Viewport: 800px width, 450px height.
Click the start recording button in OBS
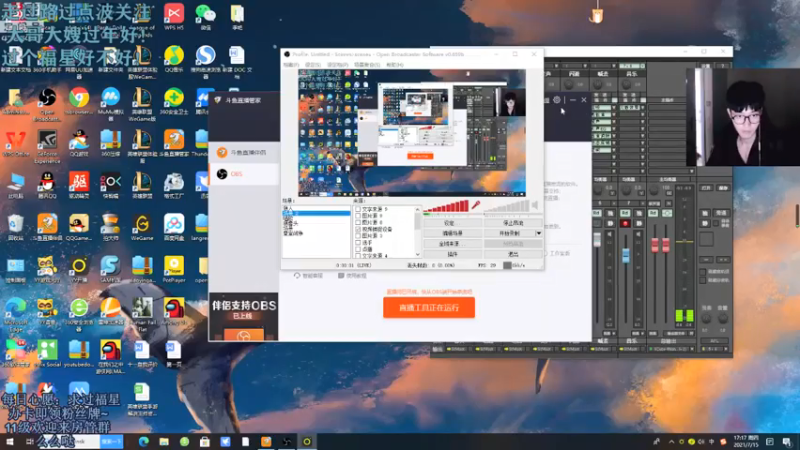(510, 233)
